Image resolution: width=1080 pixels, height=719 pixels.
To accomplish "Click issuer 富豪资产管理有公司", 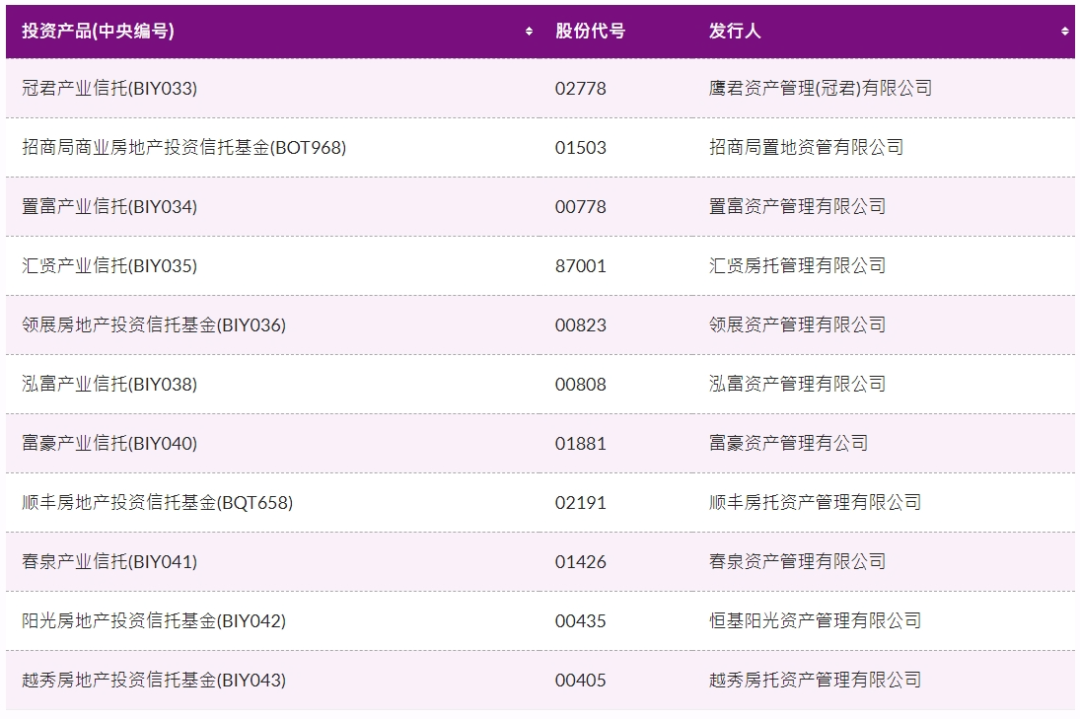I will [789, 444].
